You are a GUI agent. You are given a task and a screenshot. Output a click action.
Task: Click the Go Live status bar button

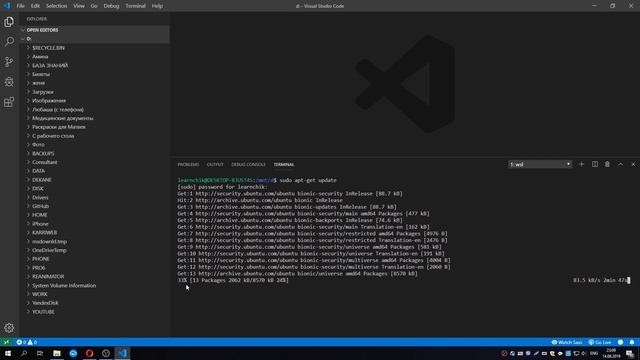600,342
